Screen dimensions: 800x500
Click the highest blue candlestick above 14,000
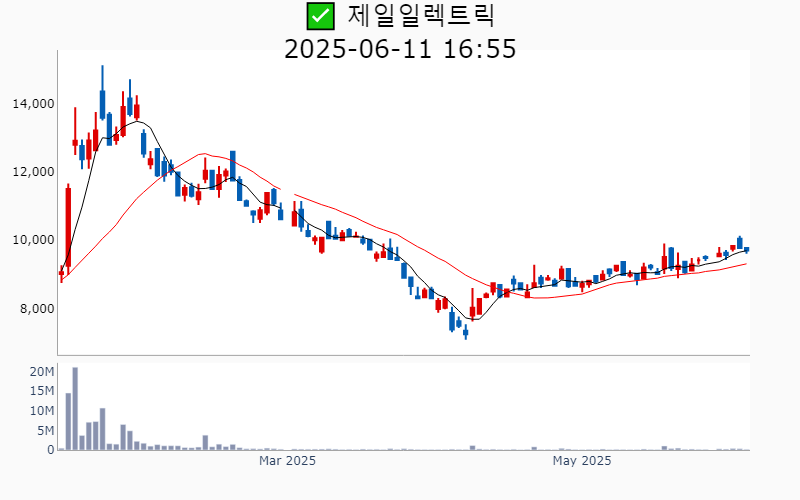coord(103,93)
